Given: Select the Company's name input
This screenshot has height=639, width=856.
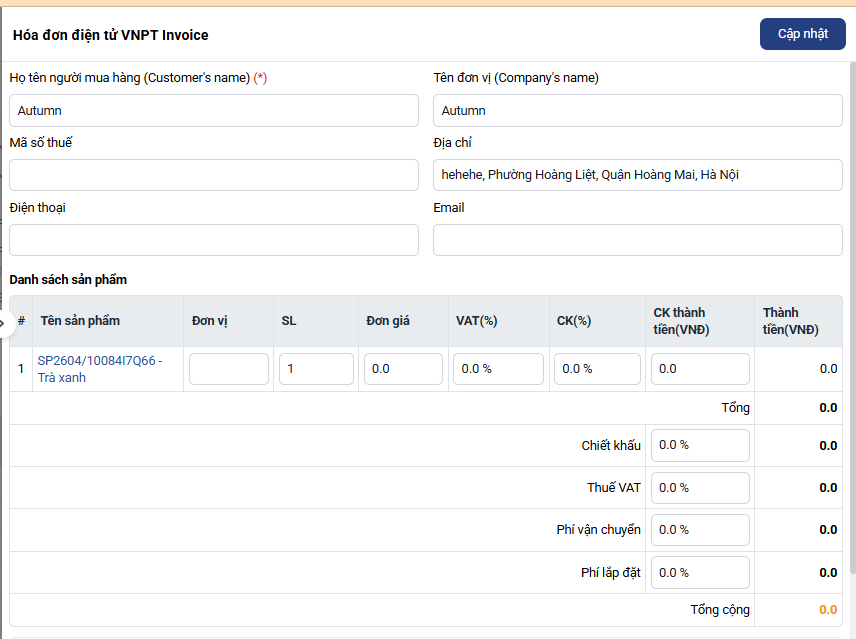Looking at the screenshot, I should [x=637, y=111].
